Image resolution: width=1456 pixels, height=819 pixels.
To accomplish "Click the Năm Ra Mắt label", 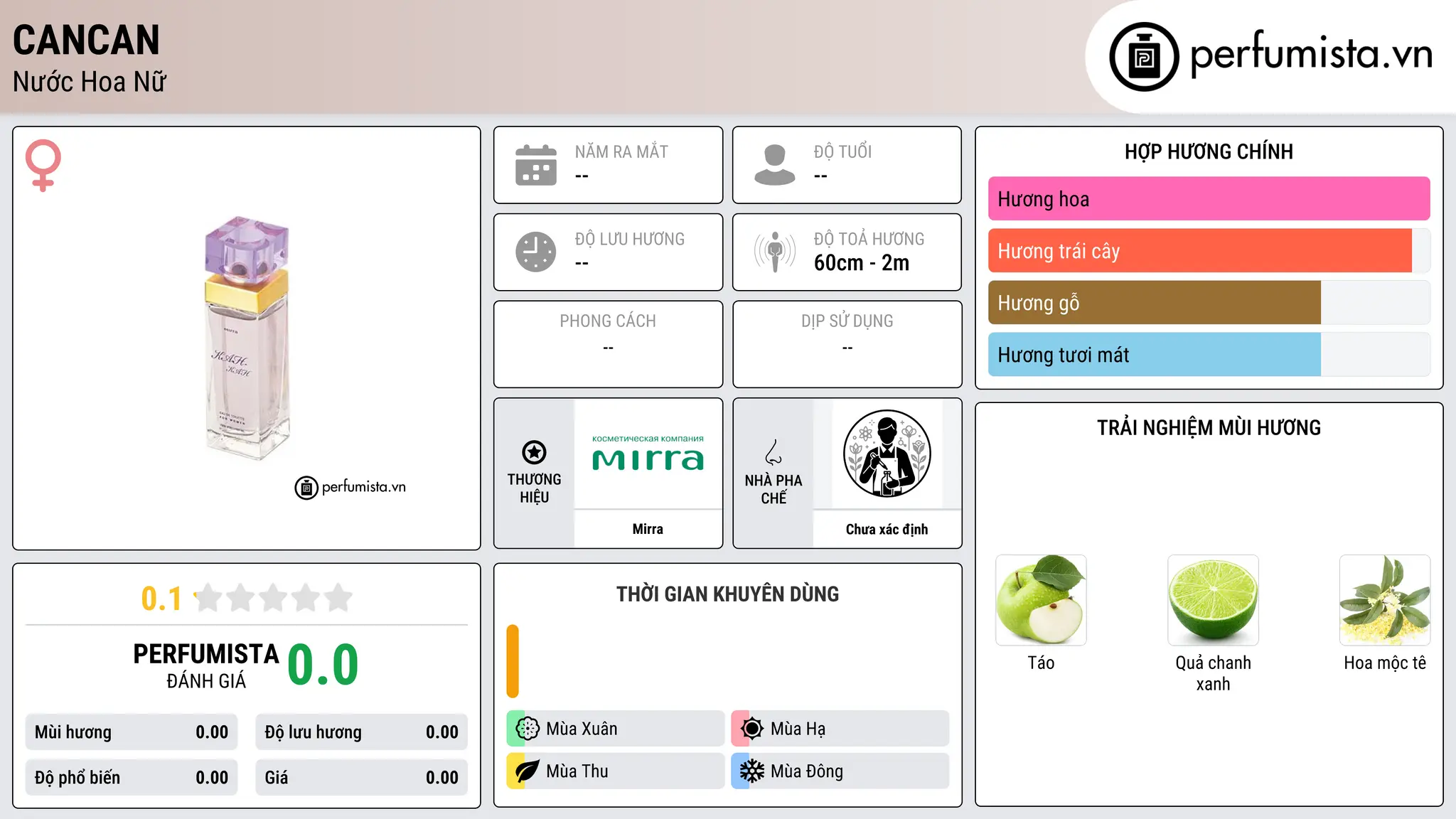I will (x=621, y=151).
